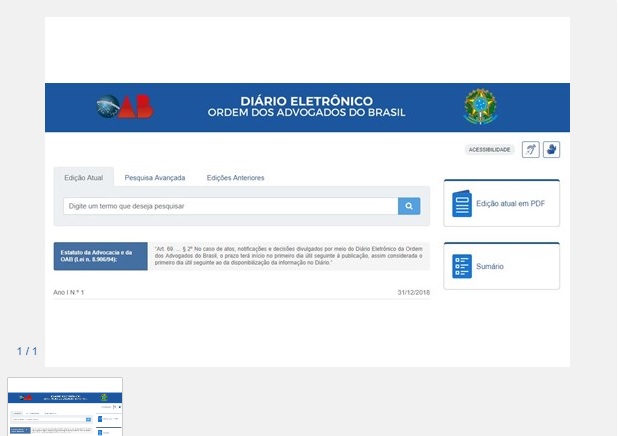Switch to Pesquisa Avançada tab
618x436 pixels.
(x=154, y=178)
